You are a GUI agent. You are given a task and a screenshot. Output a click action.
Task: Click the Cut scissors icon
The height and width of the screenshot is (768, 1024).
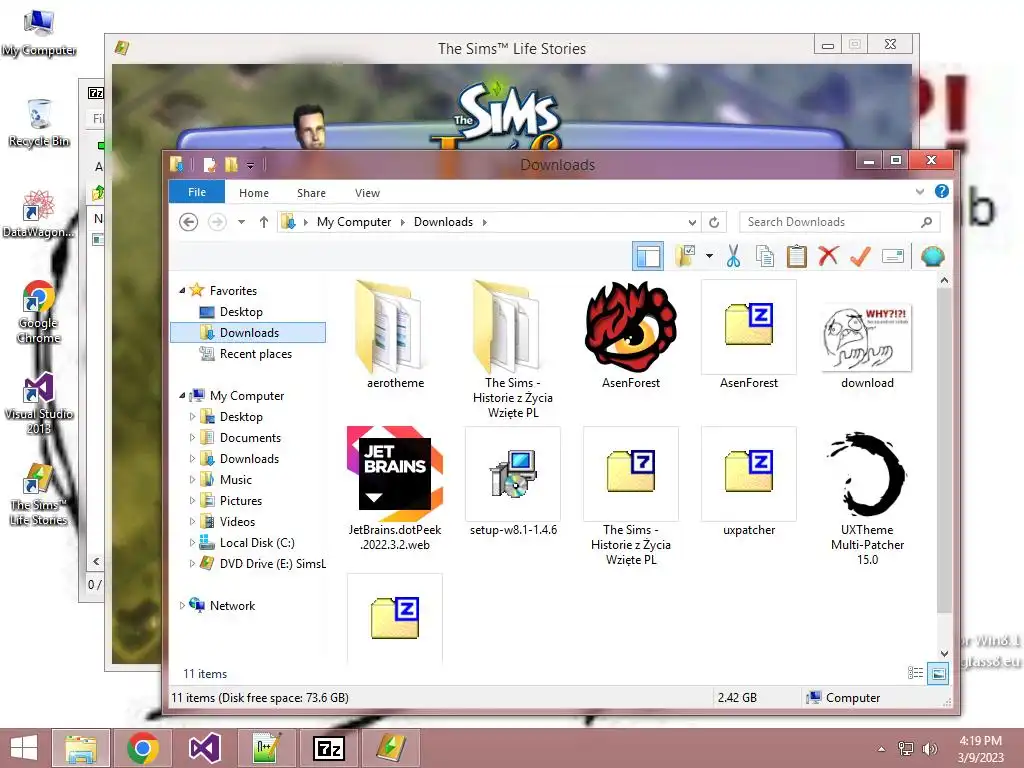[x=733, y=256]
